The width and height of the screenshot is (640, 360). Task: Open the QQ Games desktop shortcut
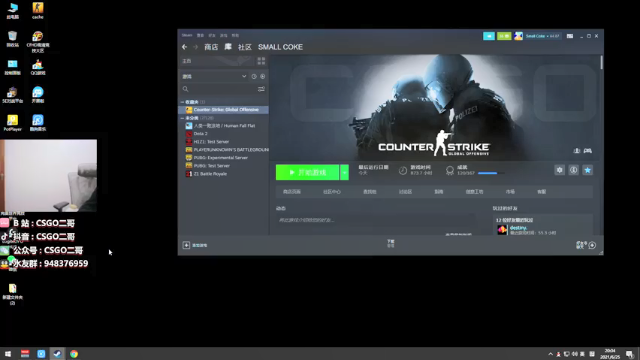(38, 67)
